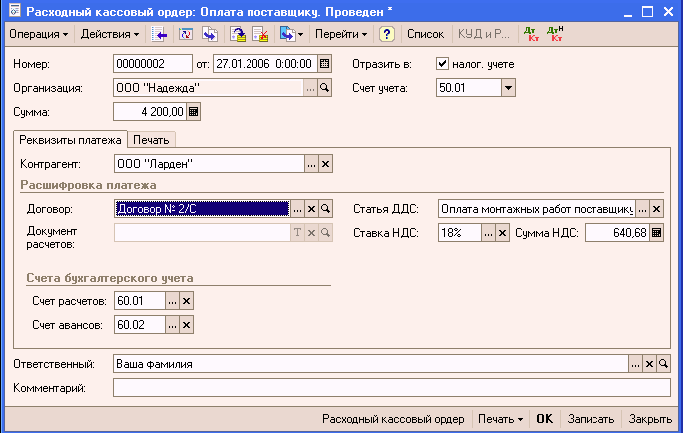The width and height of the screenshot is (683, 433).
Task: Open the calculator for the Сумма field
Action: 194,112
